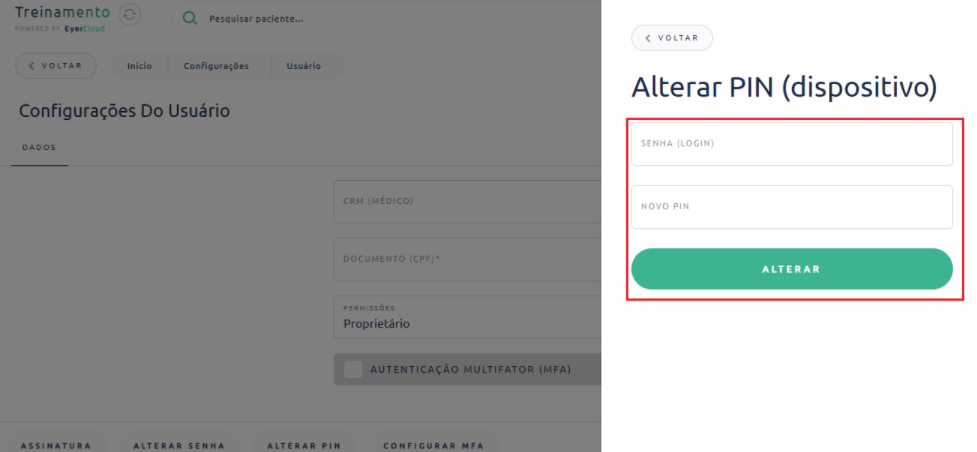The height and width of the screenshot is (452, 977).
Task: Click the Senha (Login) input field
Action: [791, 144]
